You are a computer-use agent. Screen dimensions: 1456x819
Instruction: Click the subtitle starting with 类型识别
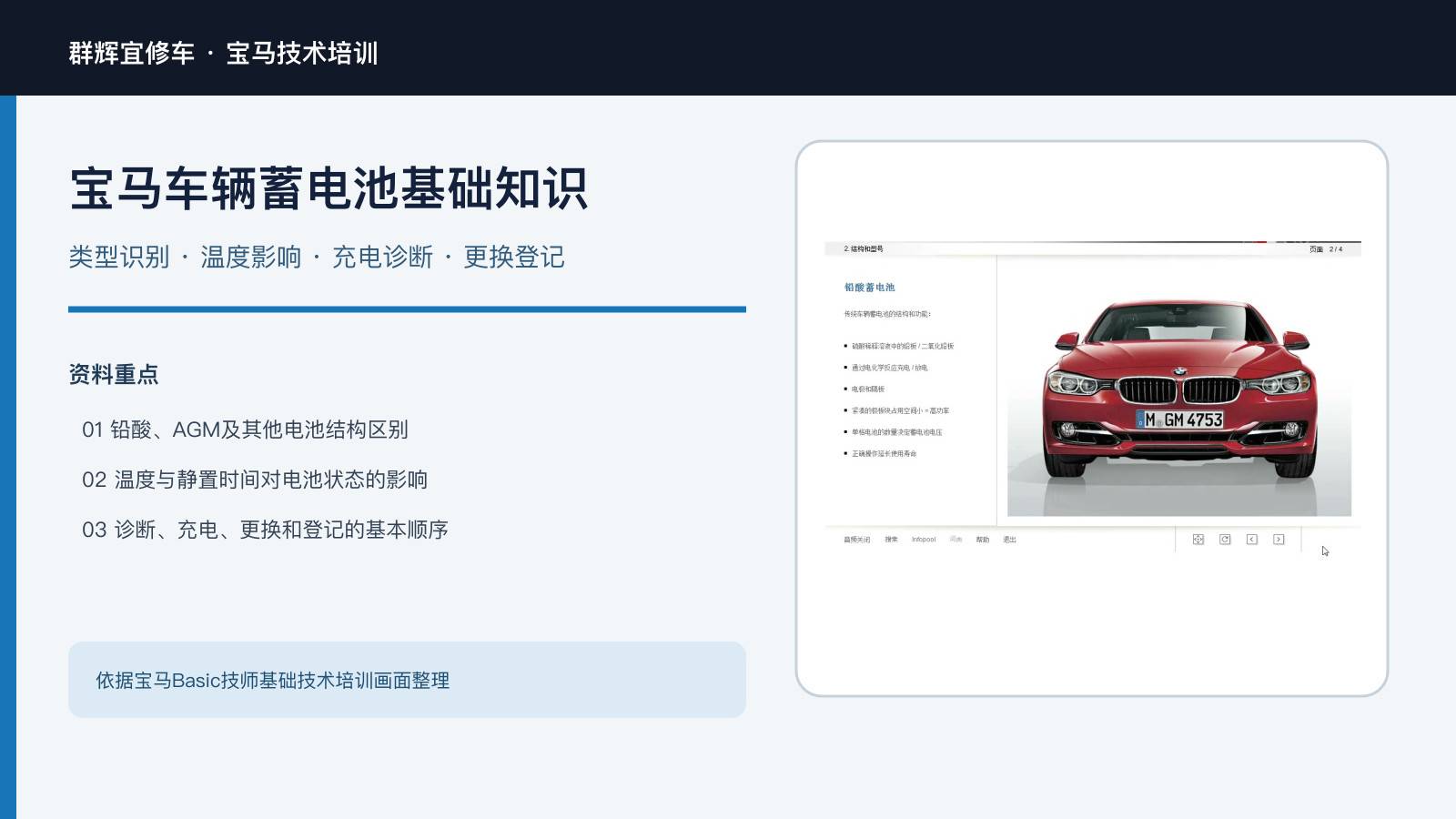pyautogui.click(x=317, y=257)
